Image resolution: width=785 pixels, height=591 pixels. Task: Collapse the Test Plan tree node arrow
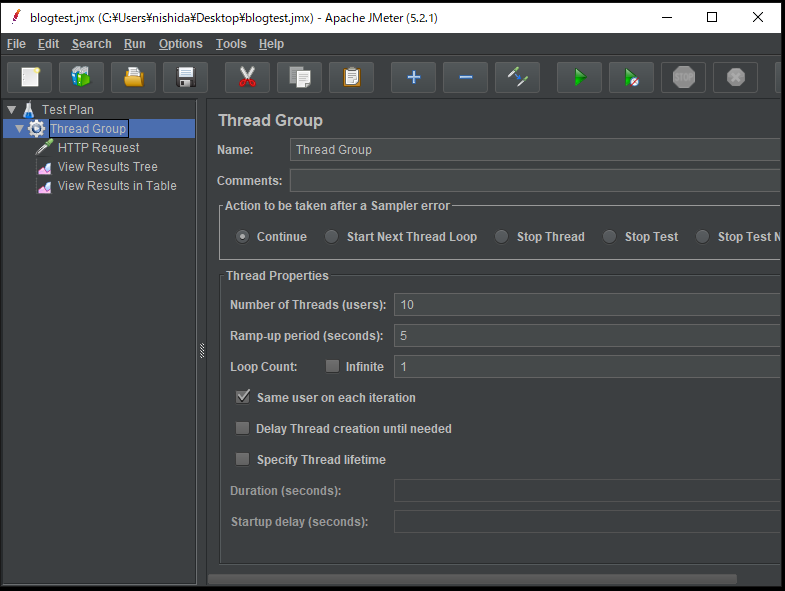point(12,109)
